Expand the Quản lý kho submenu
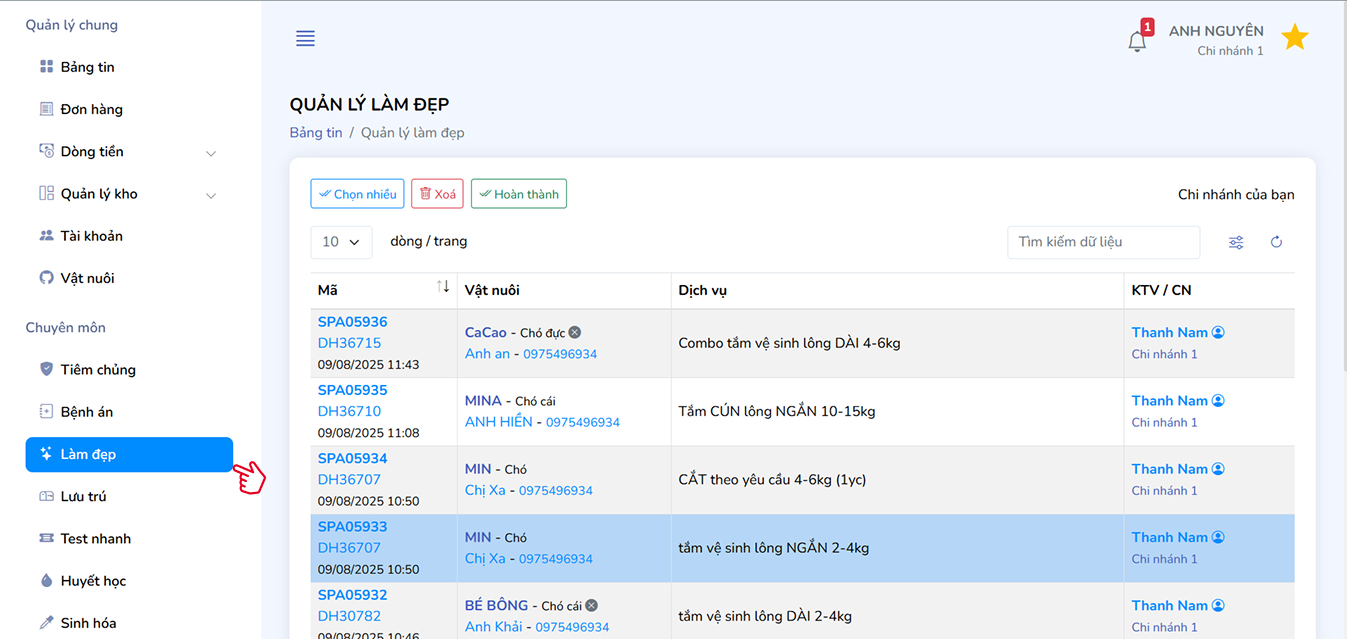This screenshot has width=1347, height=640. point(211,195)
